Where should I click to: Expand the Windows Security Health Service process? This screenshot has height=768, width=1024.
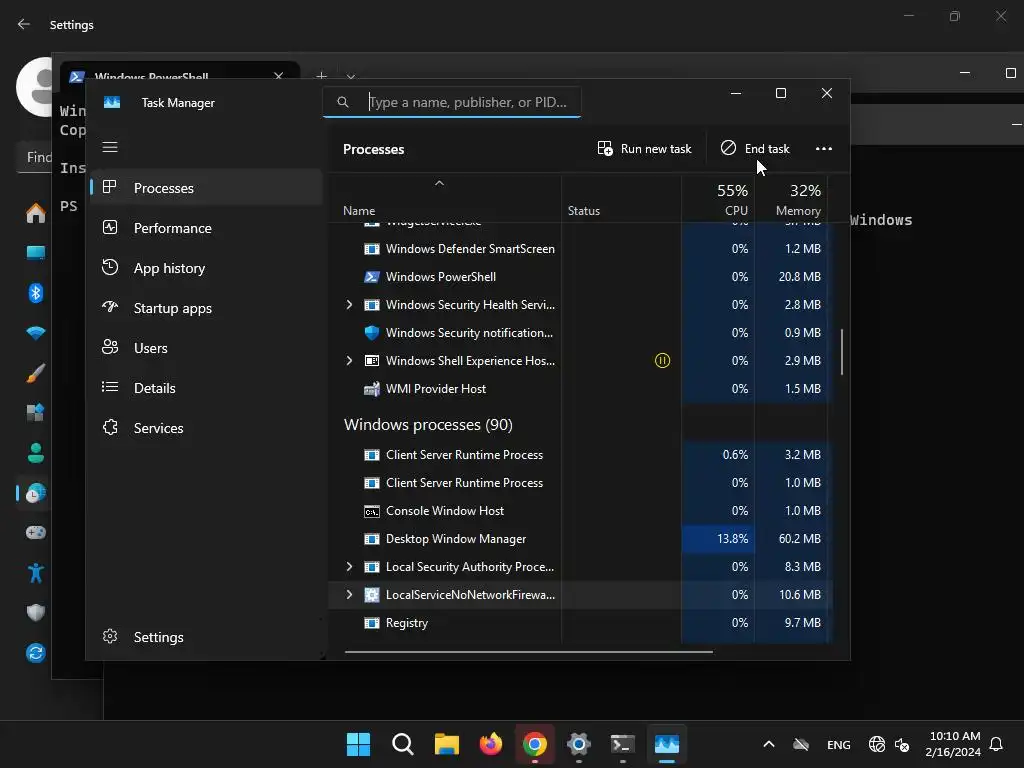tap(349, 305)
